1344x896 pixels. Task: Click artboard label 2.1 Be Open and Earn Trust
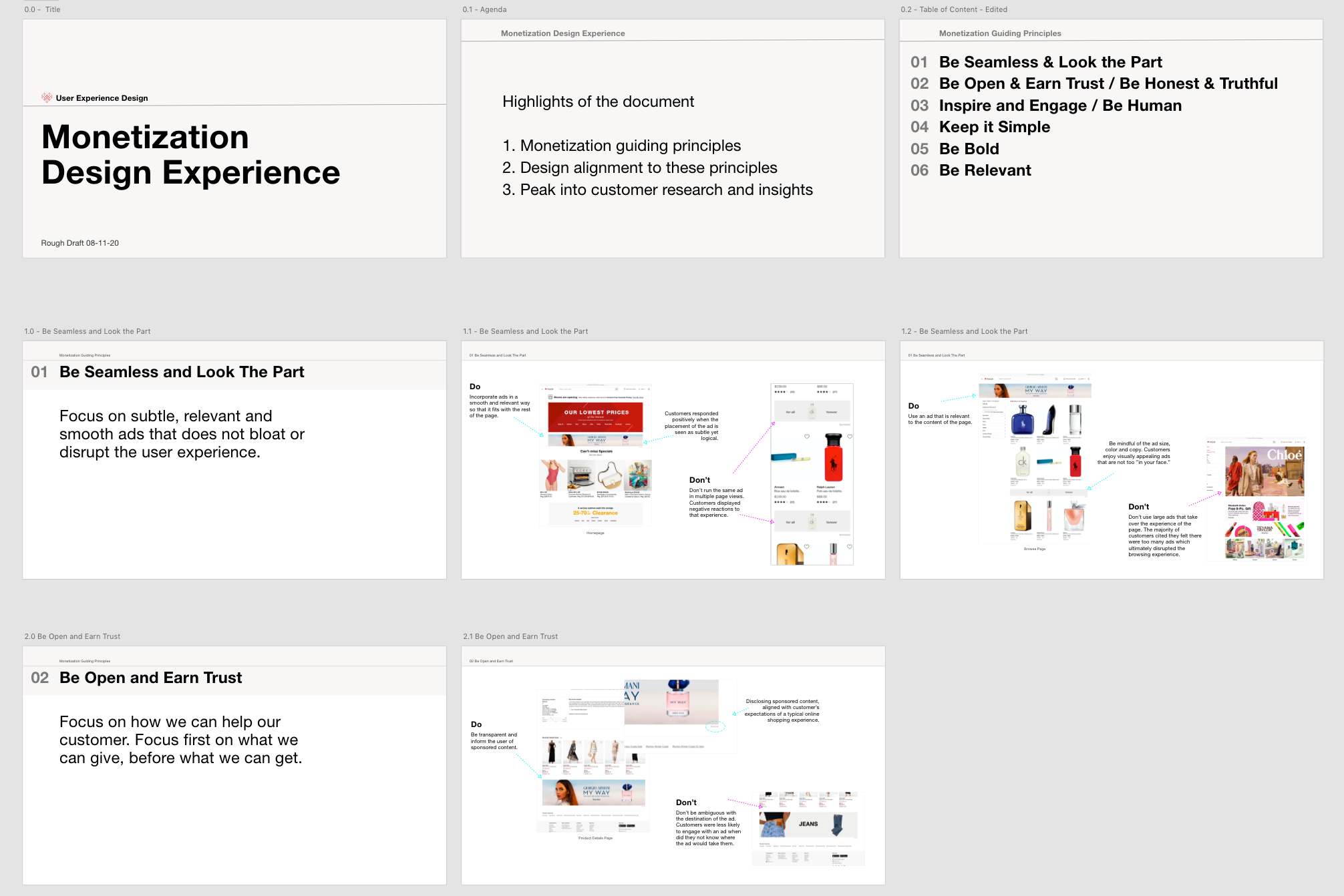point(510,636)
